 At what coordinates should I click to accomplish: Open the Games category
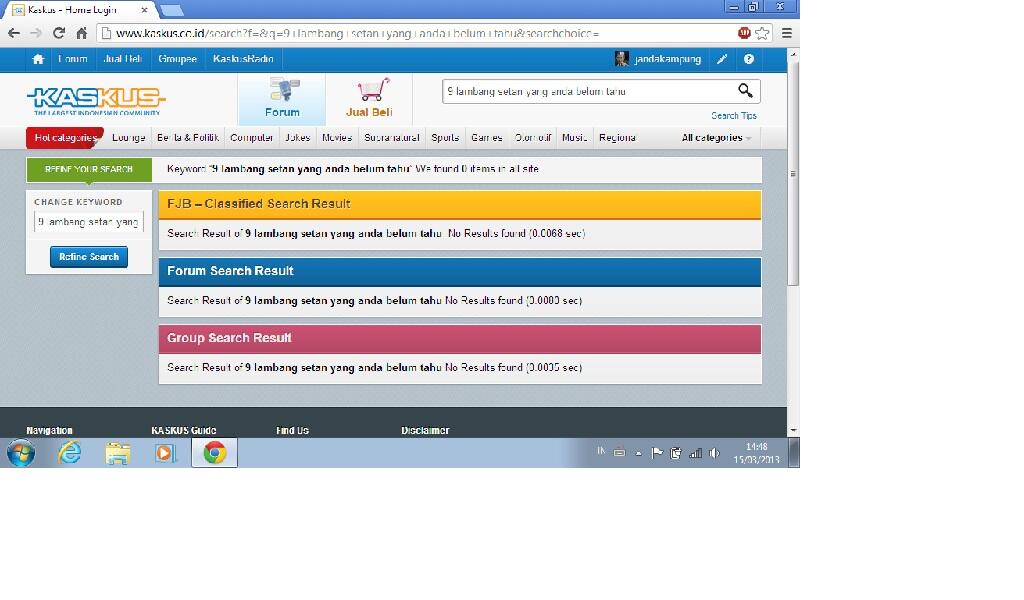tap(487, 138)
